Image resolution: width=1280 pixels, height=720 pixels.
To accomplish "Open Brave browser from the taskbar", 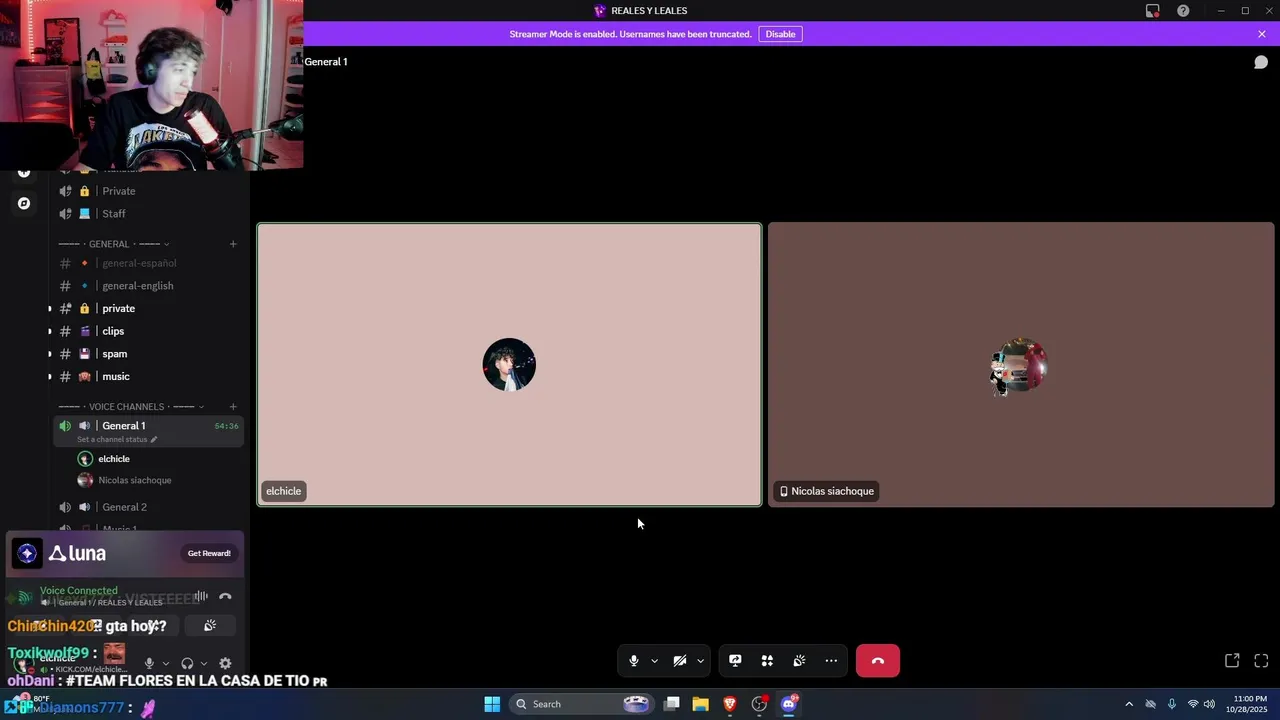I will 730,704.
